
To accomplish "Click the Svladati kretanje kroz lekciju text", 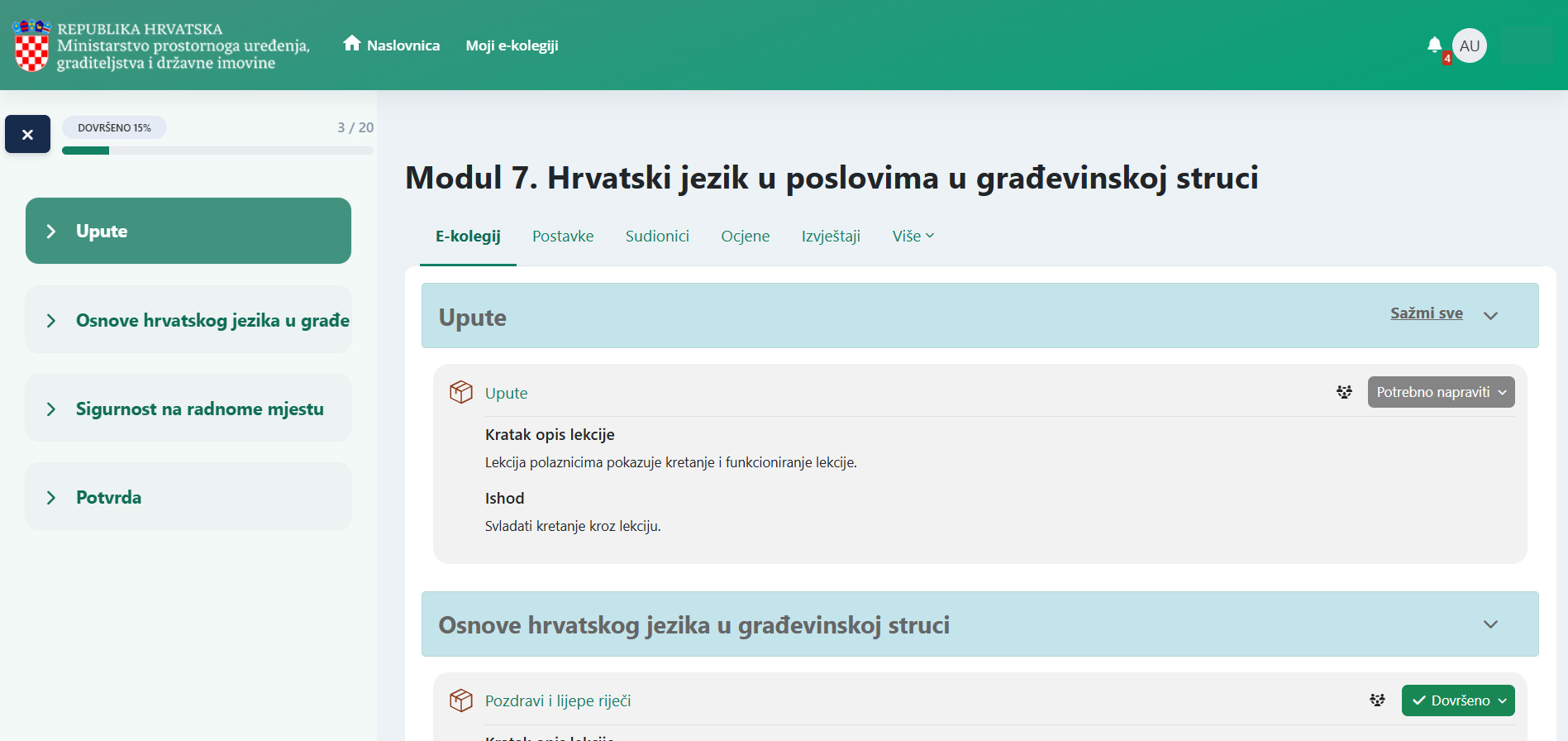I will [x=573, y=527].
